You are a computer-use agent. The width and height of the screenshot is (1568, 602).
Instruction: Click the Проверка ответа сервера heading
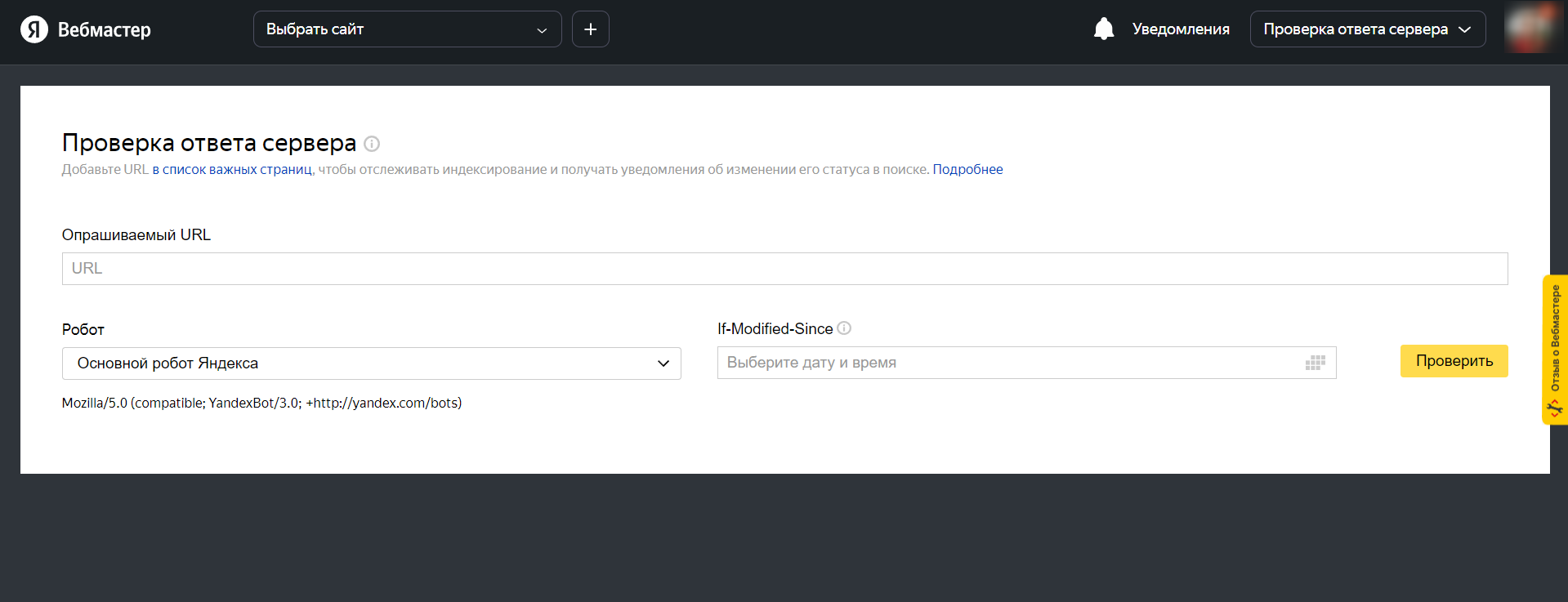(209, 143)
